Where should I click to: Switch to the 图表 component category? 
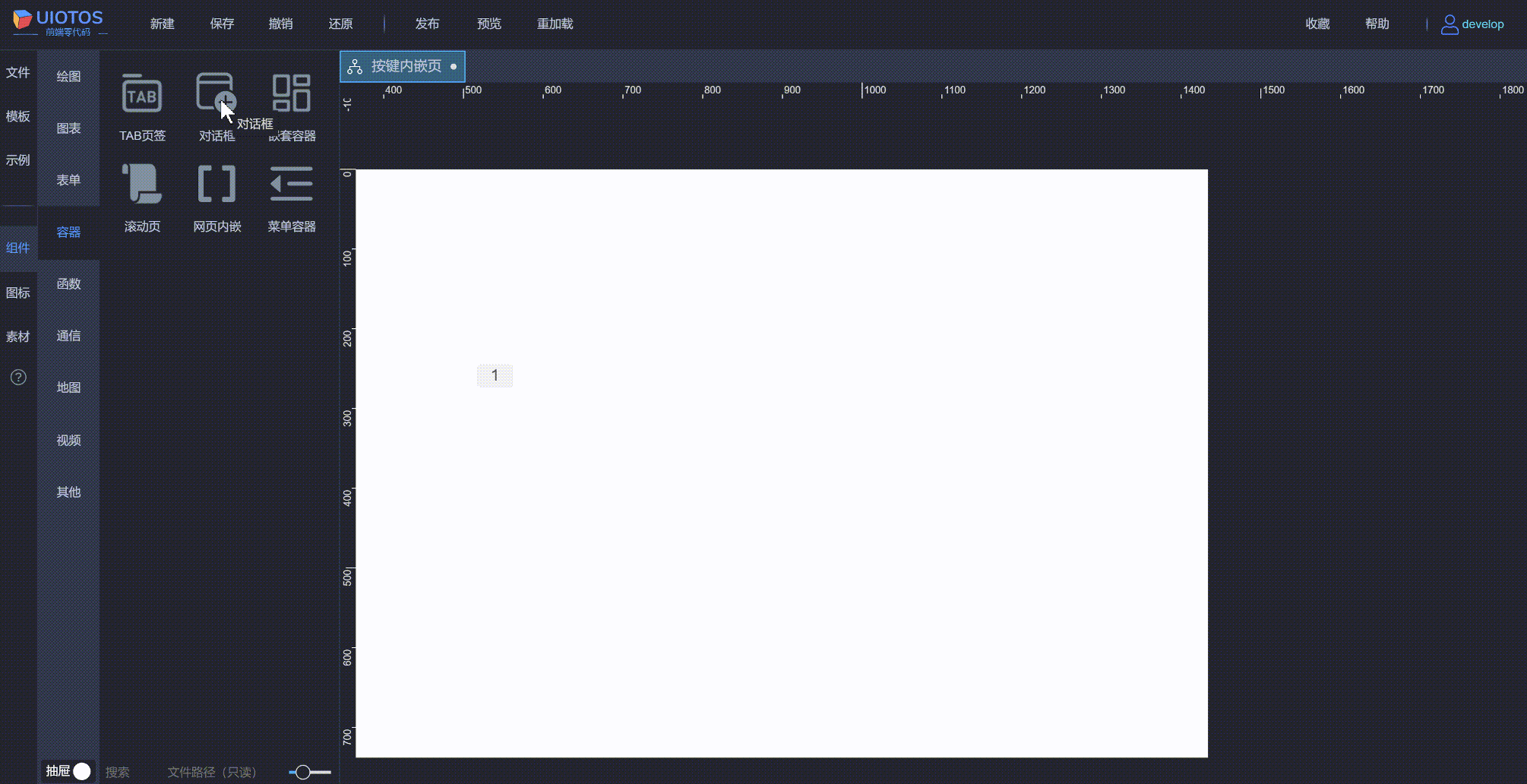click(x=68, y=128)
